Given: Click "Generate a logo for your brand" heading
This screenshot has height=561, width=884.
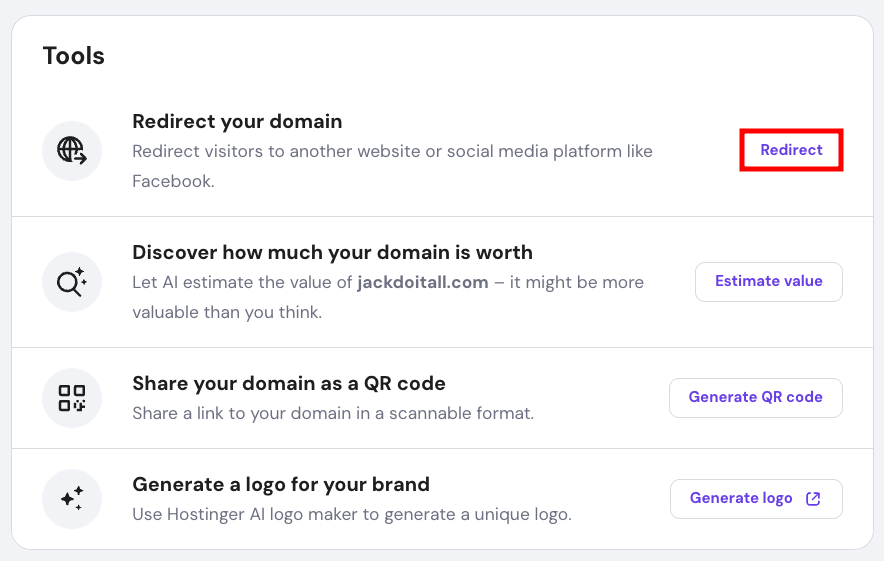Looking at the screenshot, I should pos(281,485).
